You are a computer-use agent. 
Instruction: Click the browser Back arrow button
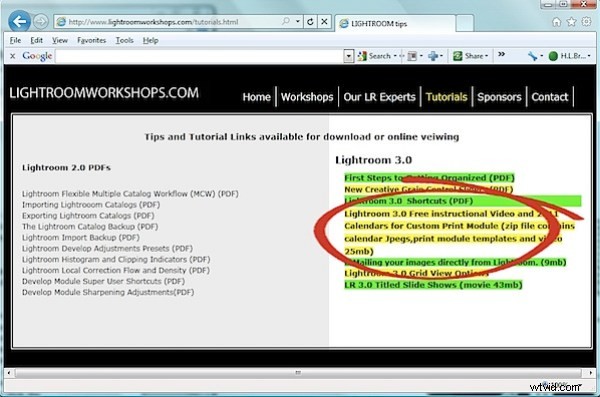point(19,21)
